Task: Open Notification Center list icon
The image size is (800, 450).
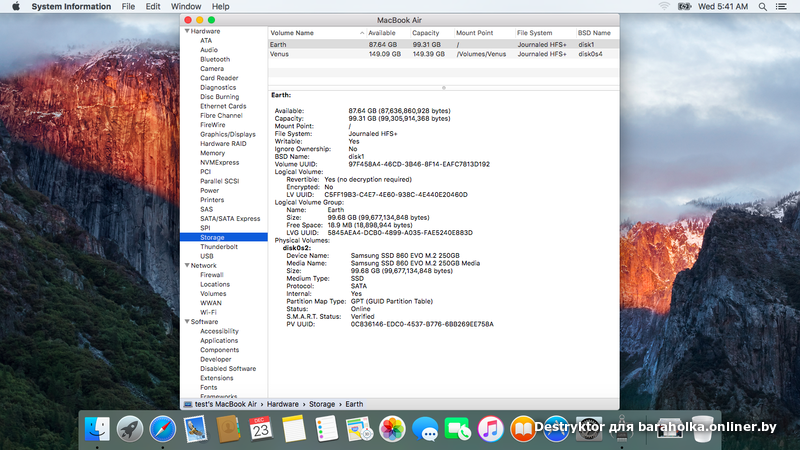Action: (x=781, y=6)
